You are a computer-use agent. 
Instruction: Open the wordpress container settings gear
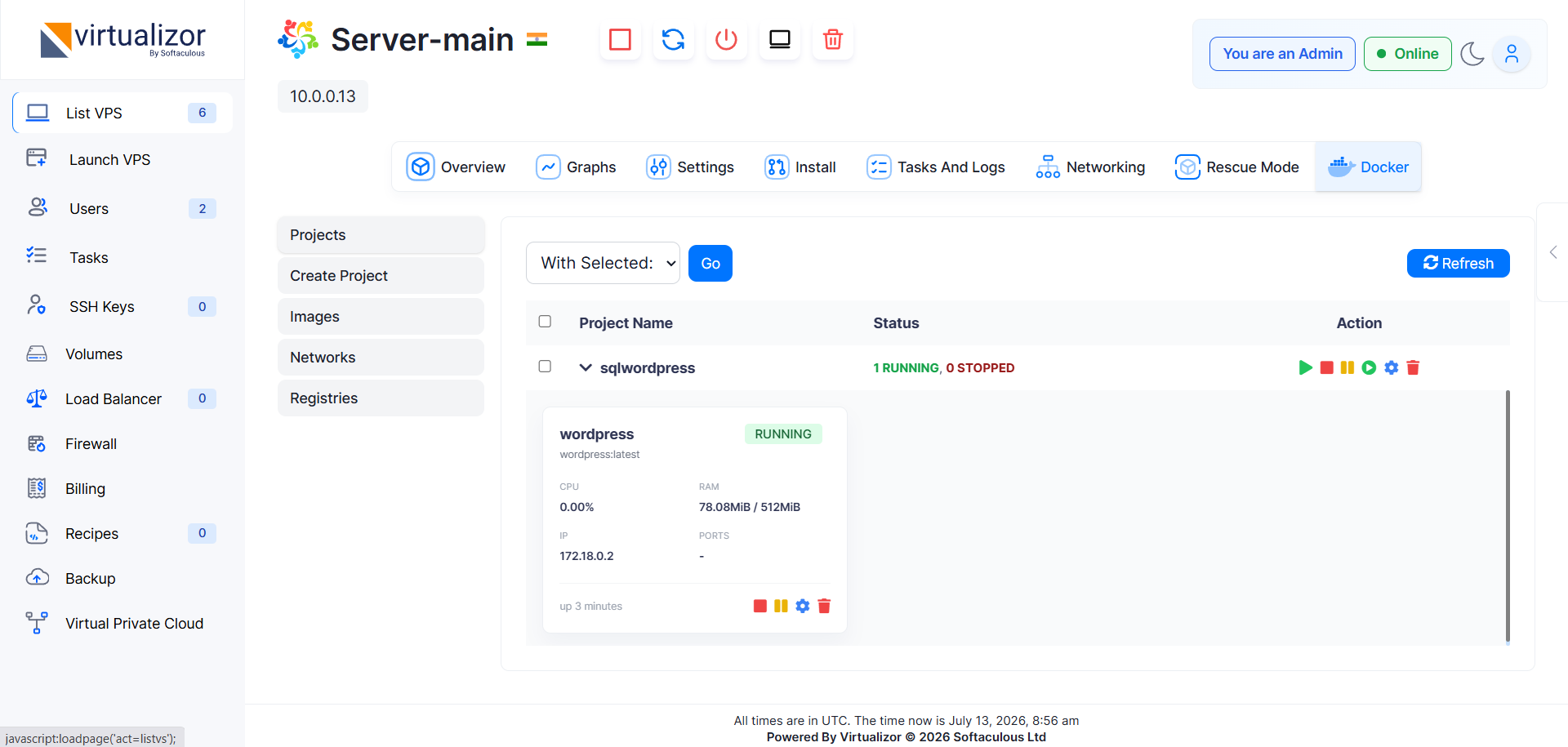pyautogui.click(x=803, y=606)
